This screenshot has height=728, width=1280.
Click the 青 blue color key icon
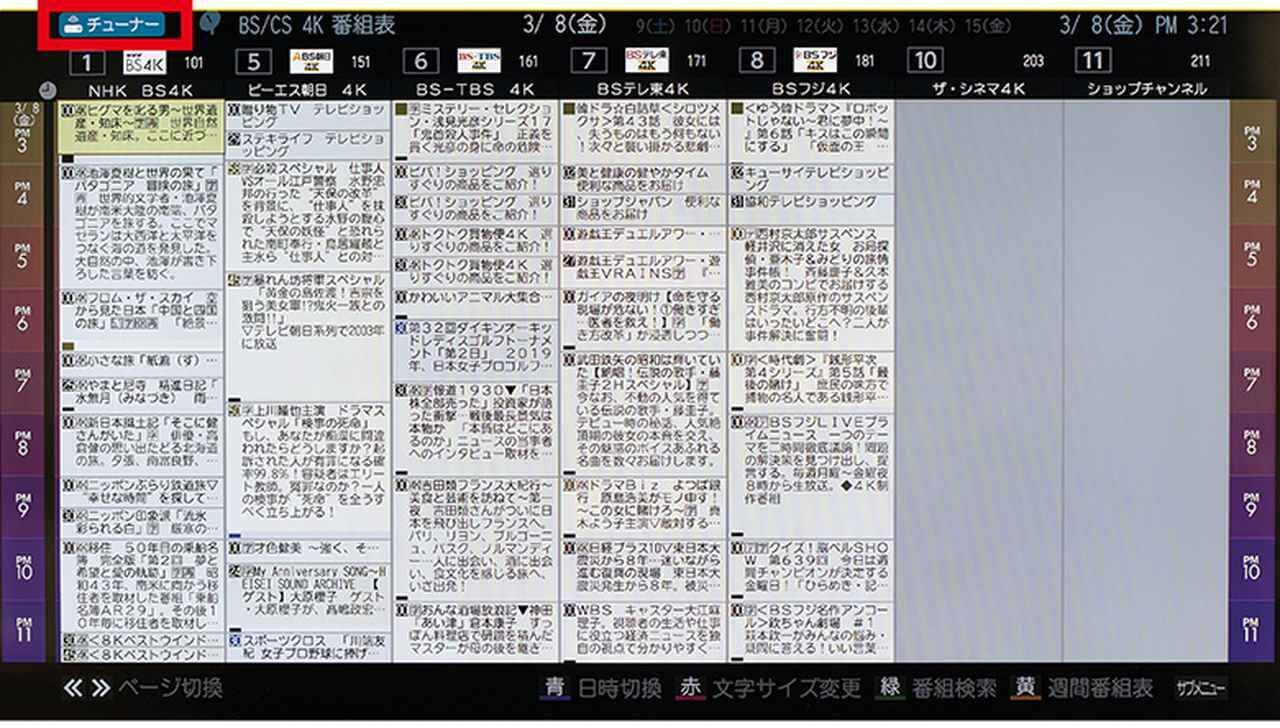click(555, 688)
